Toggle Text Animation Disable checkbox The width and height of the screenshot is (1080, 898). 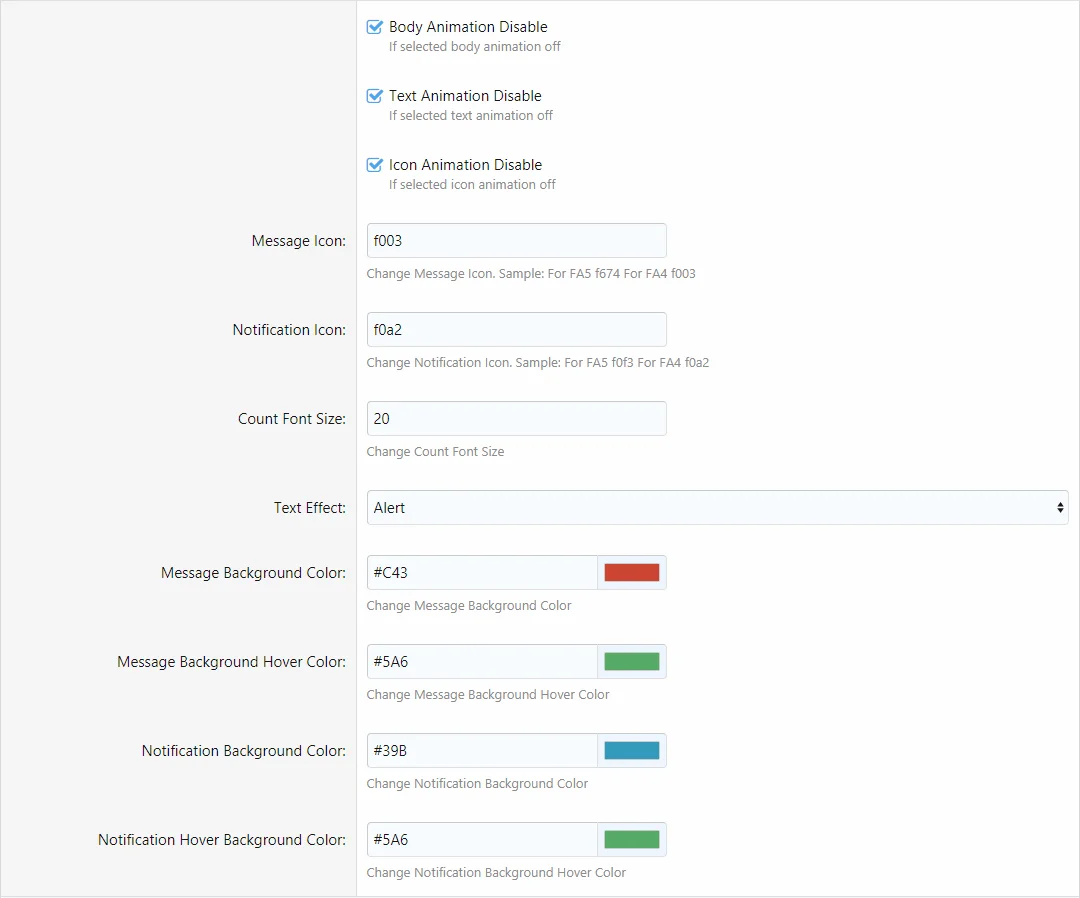click(375, 96)
